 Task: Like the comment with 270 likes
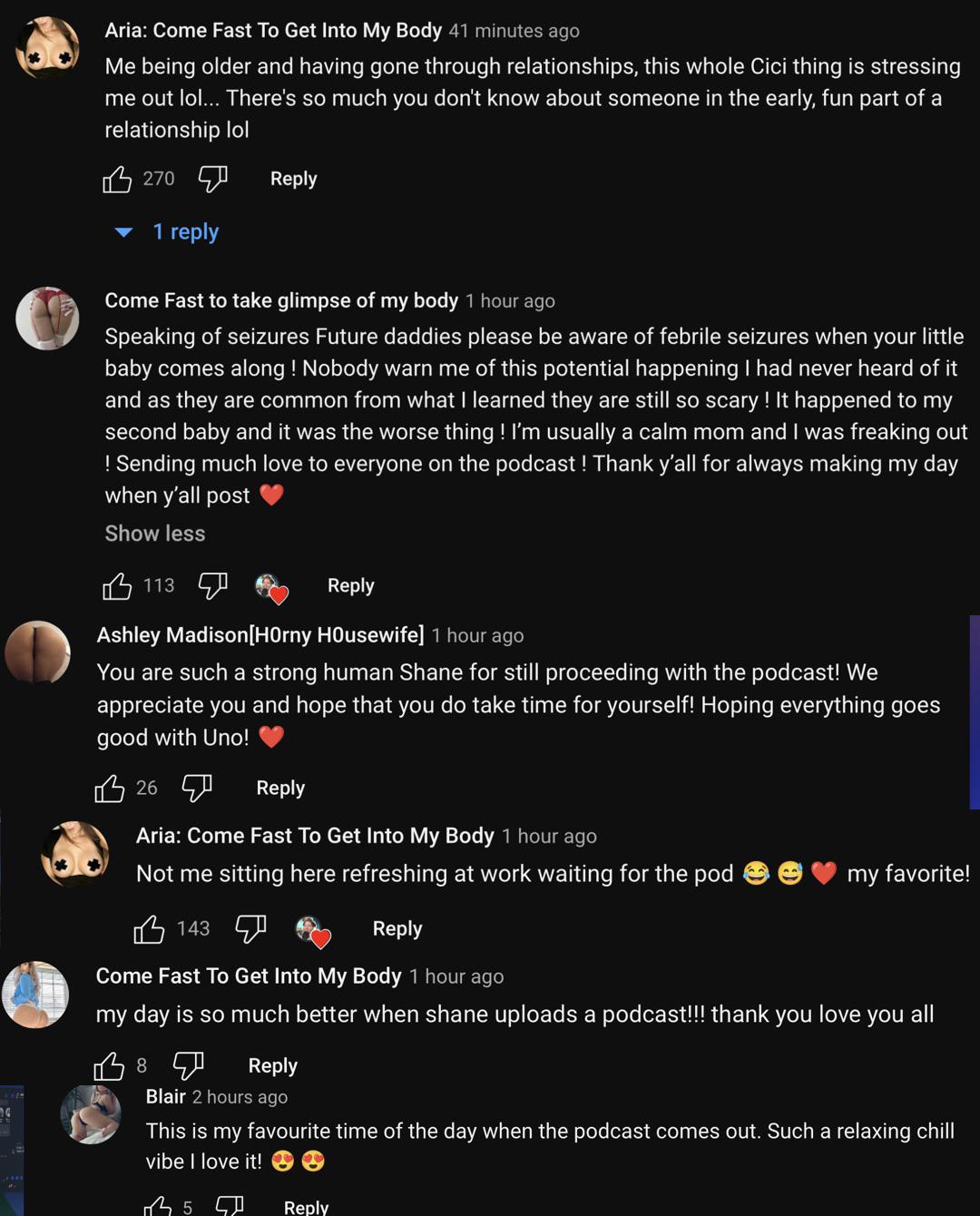pyautogui.click(x=117, y=180)
